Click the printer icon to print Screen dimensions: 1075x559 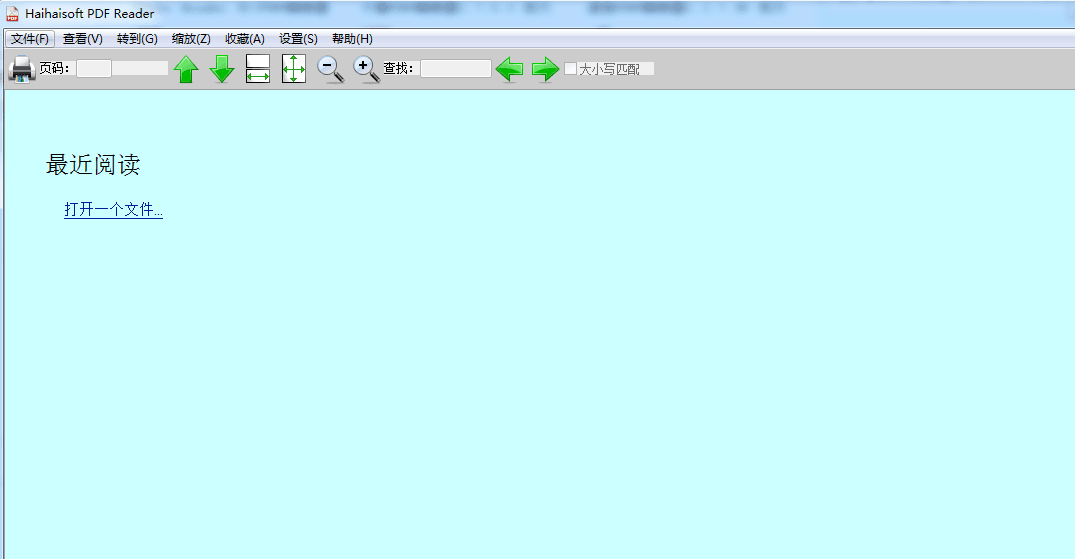point(22,69)
